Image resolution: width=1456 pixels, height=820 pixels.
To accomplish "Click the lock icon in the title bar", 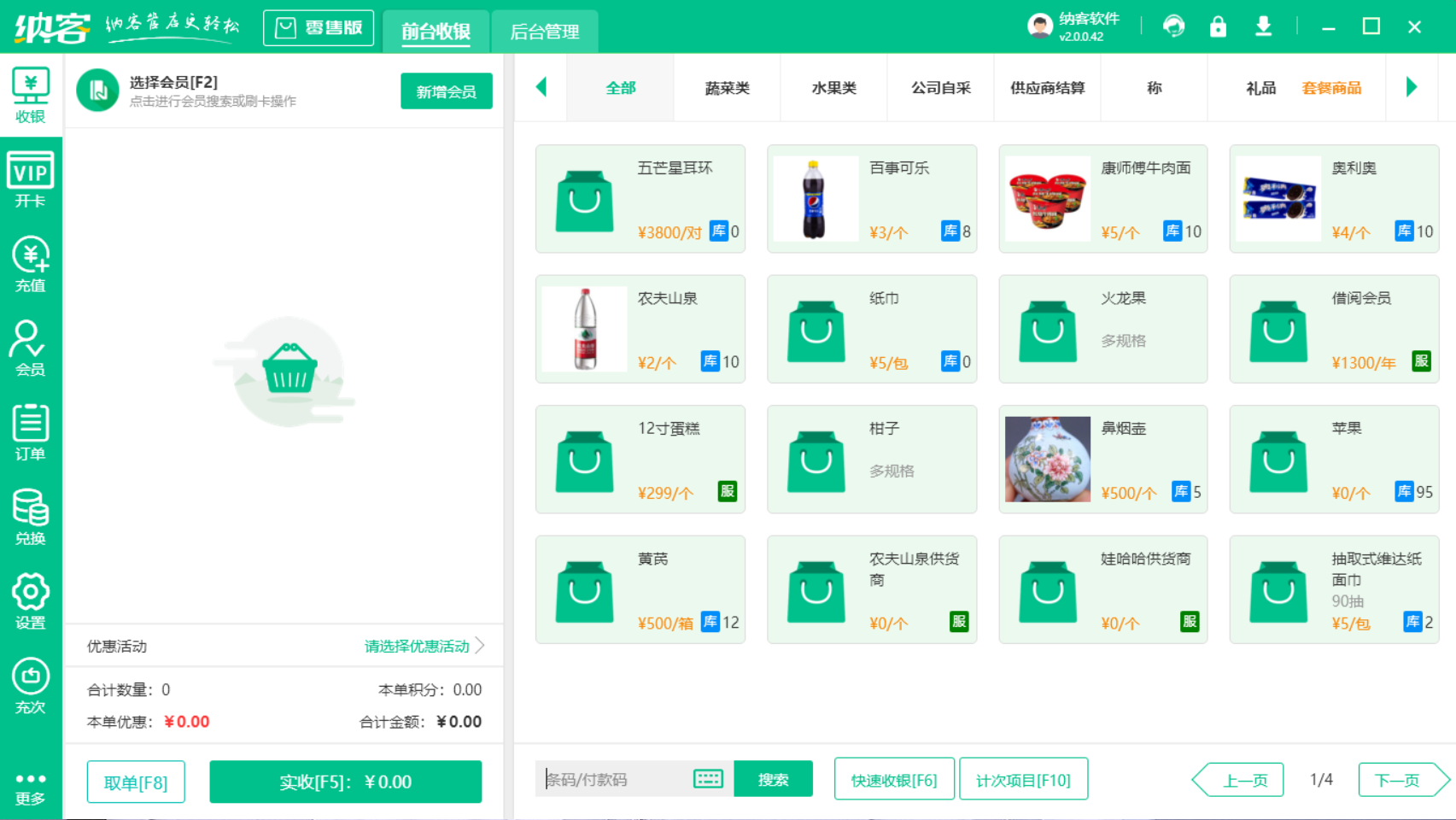I will pos(1218,26).
